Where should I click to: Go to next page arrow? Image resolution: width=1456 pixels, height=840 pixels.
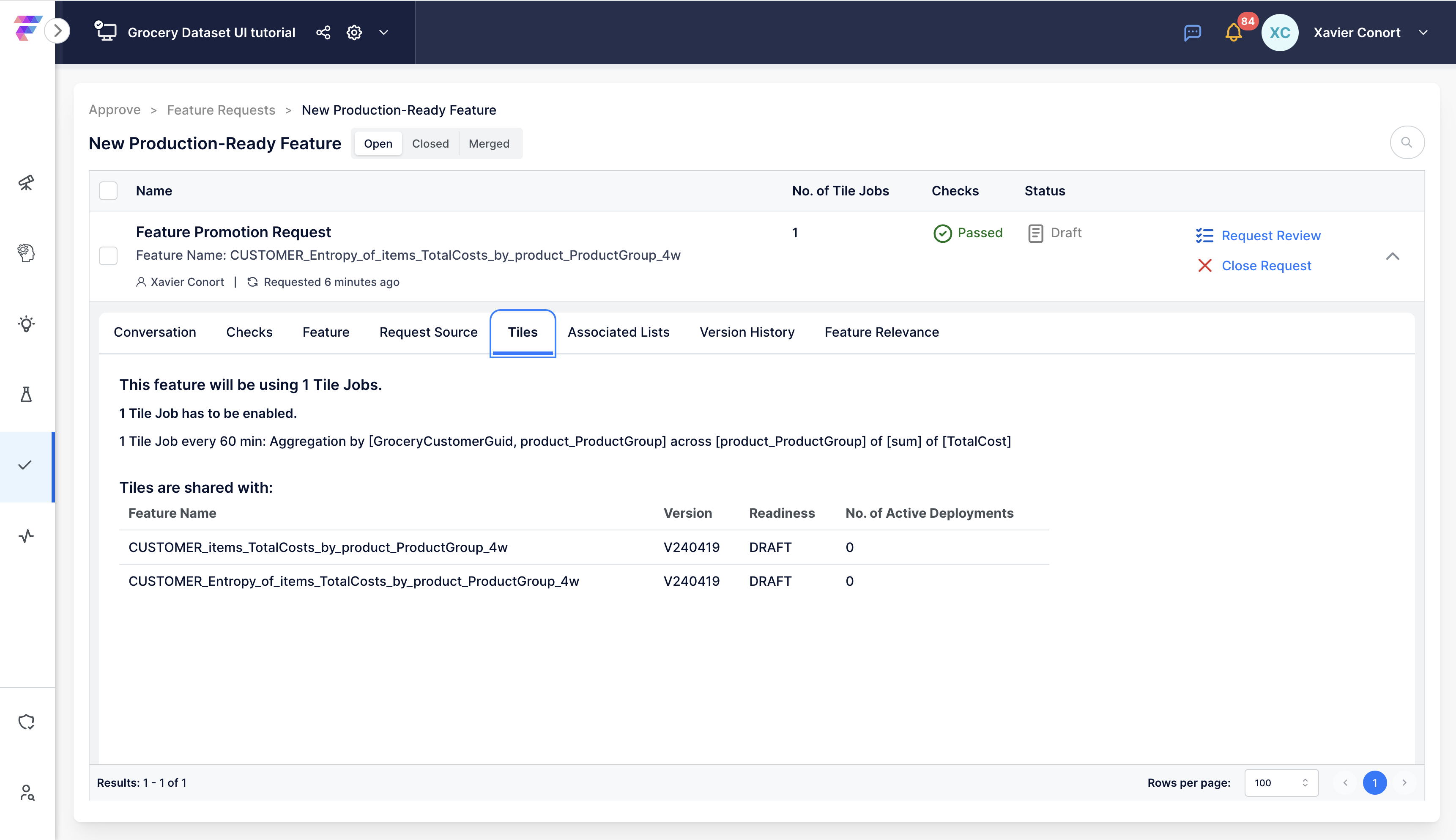point(1405,783)
